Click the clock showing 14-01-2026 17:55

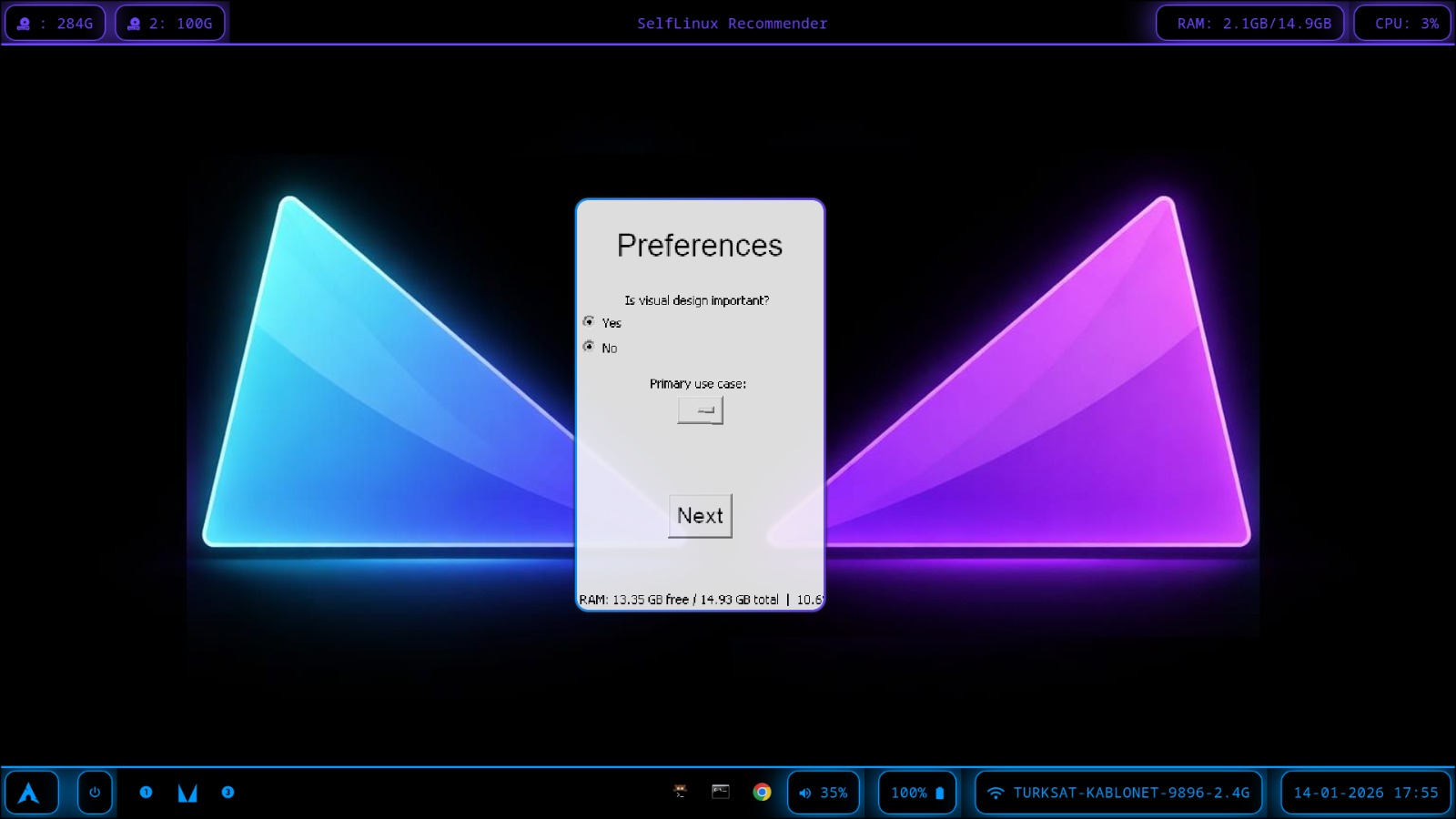(1363, 792)
